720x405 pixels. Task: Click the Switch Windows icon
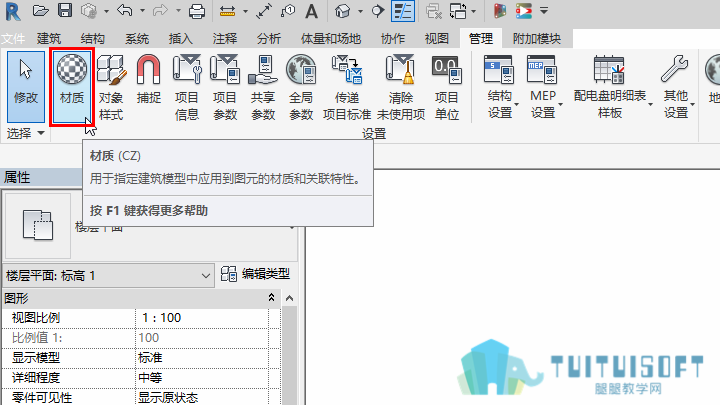(458, 11)
